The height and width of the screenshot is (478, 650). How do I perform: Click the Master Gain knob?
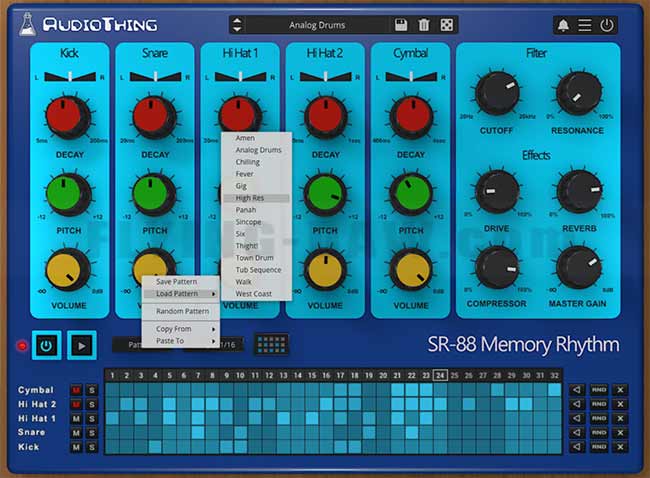578,267
